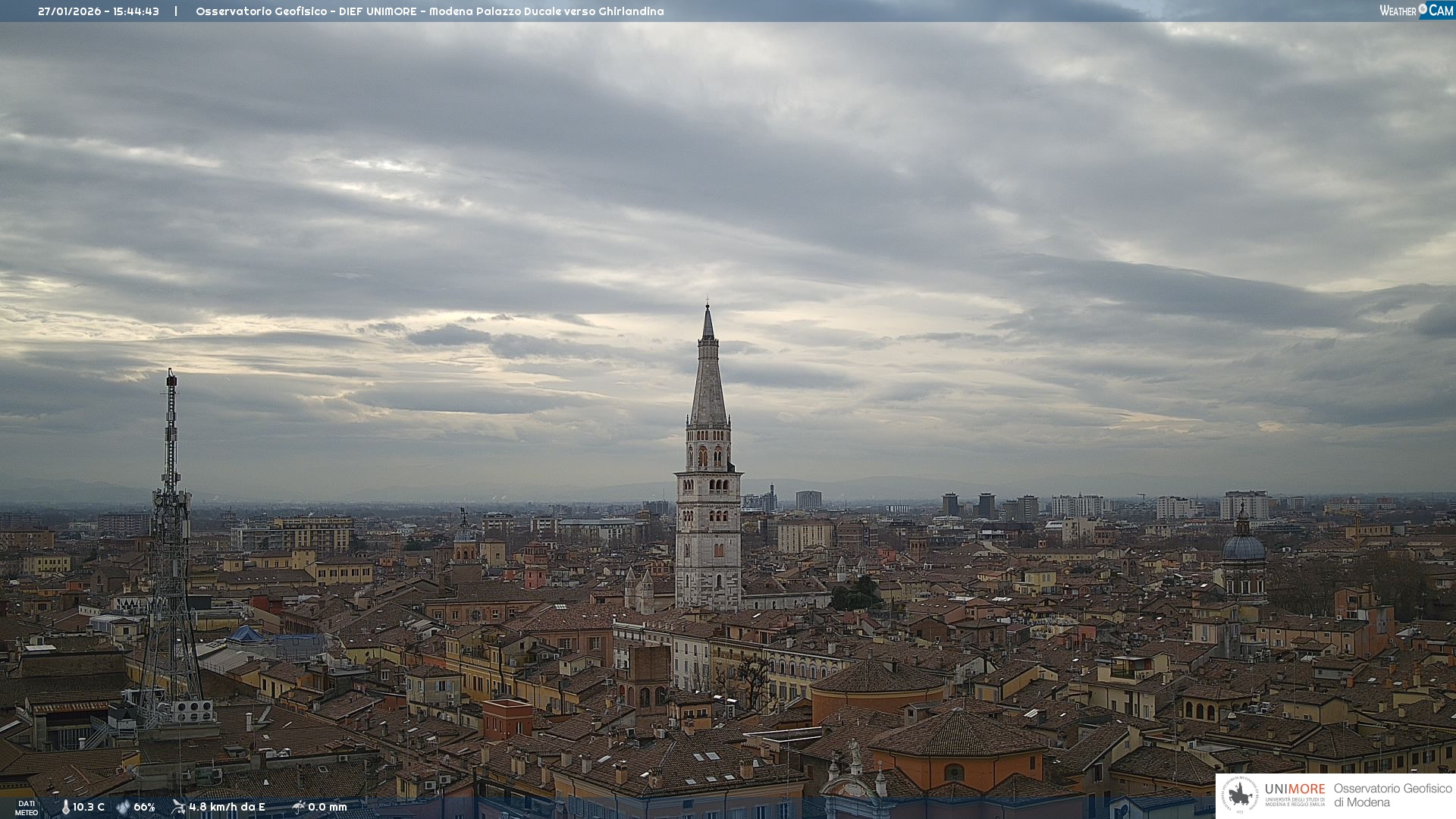This screenshot has width=1456, height=819.
Task: Click the humidity water drops icon
Action: click(123, 807)
